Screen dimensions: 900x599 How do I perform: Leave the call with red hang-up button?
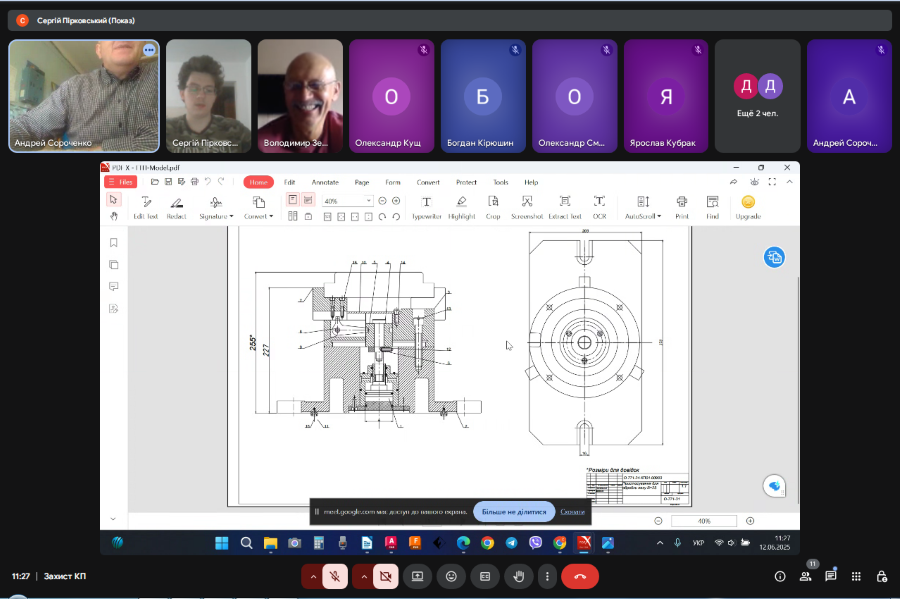[x=579, y=576]
